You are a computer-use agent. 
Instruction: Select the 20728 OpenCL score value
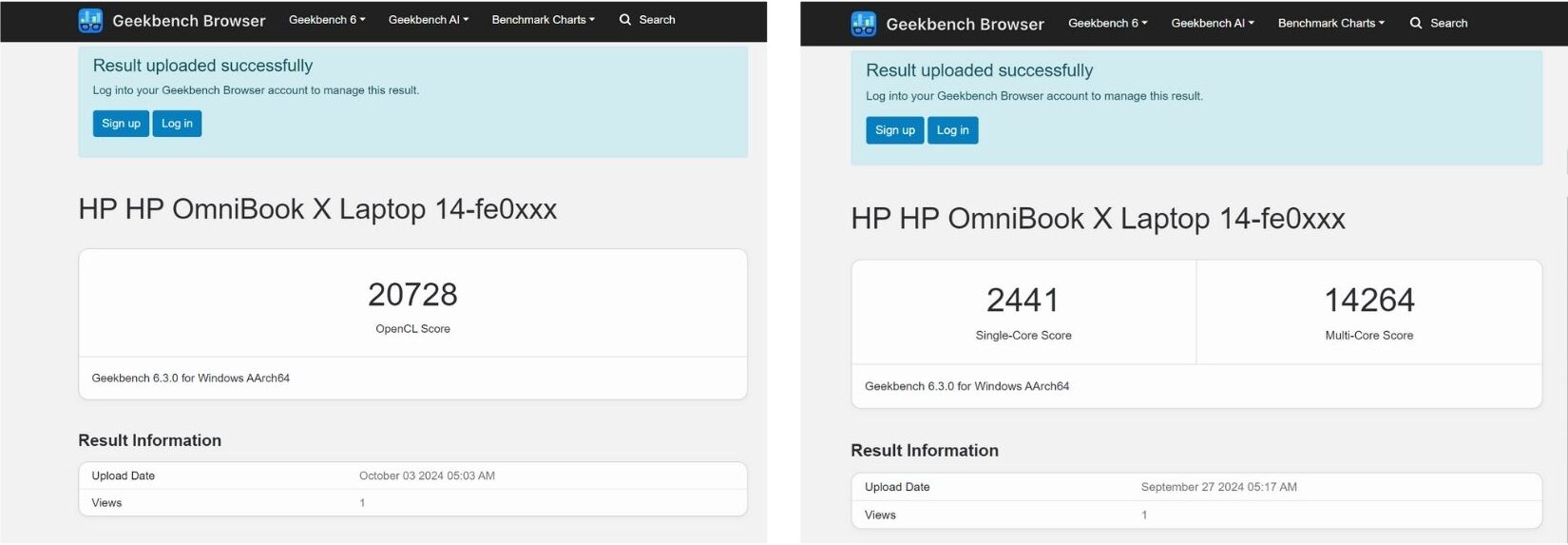[412, 295]
